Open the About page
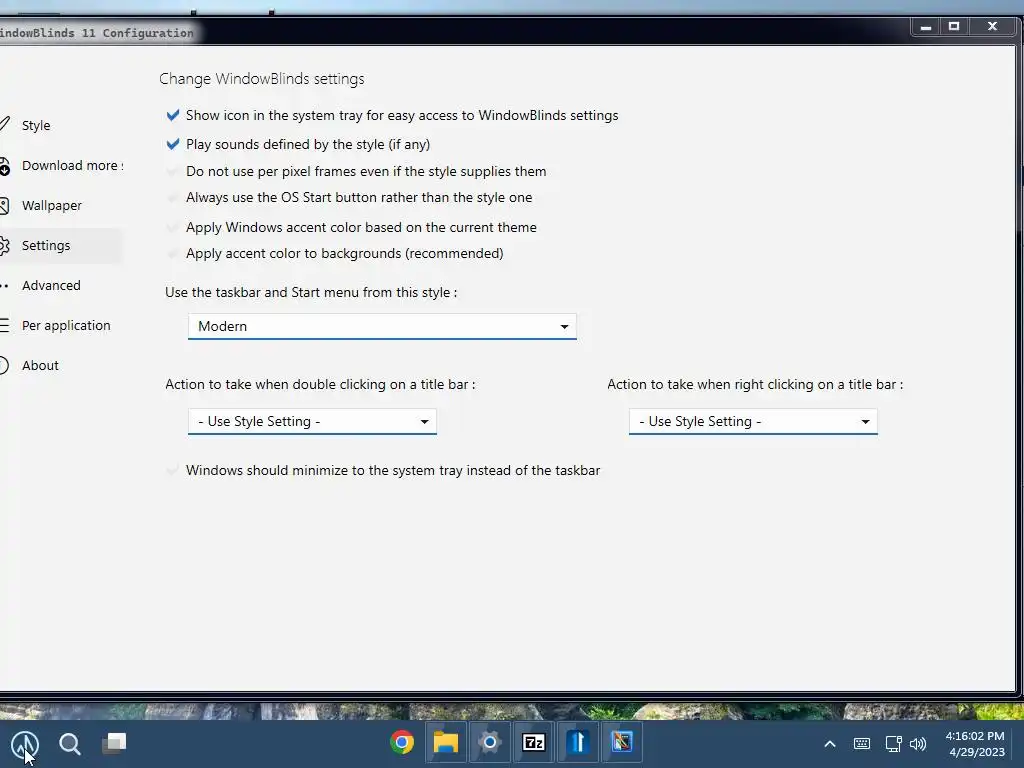The width and height of the screenshot is (1024, 768). click(40, 366)
